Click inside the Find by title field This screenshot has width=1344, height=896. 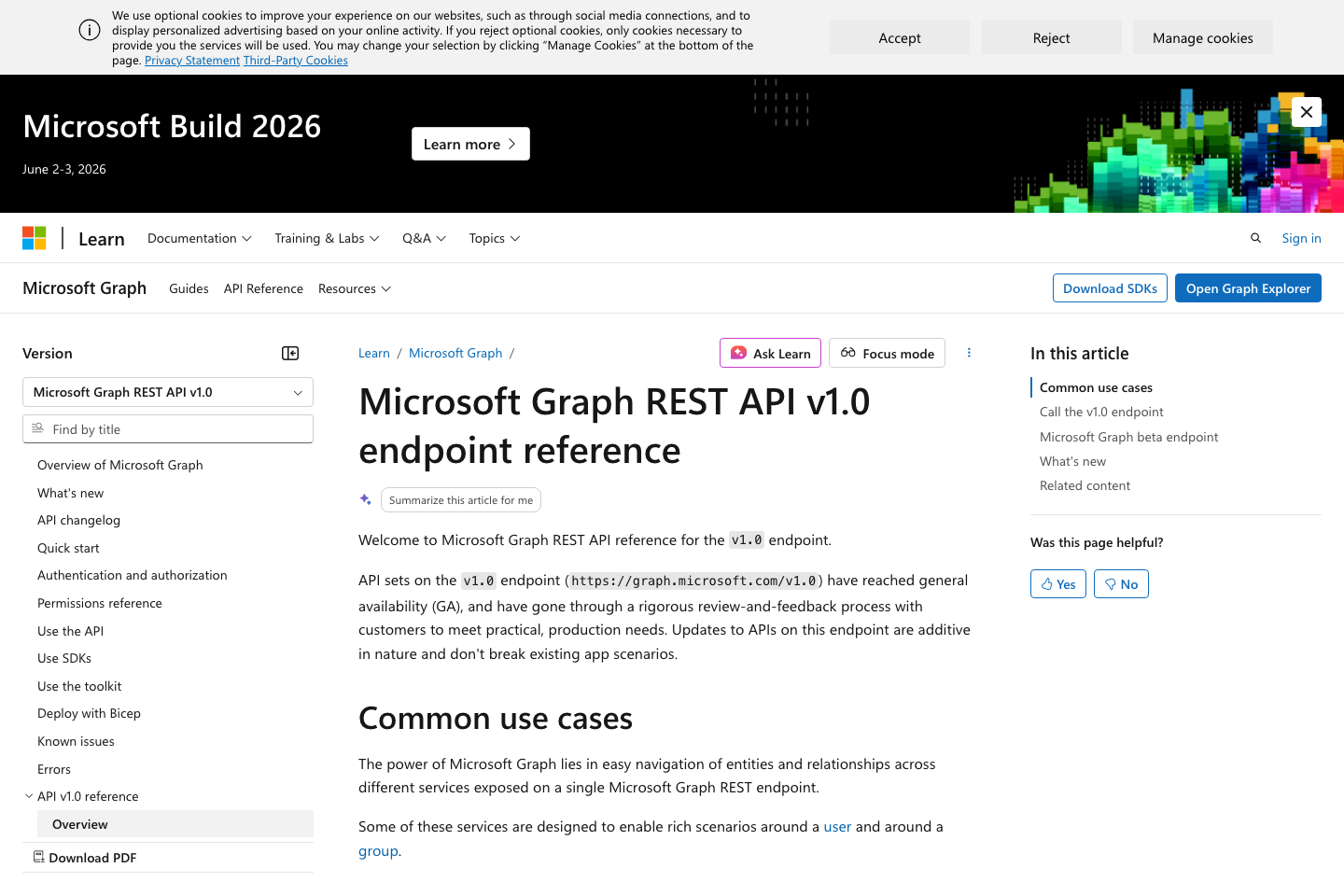tap(167, 428)
